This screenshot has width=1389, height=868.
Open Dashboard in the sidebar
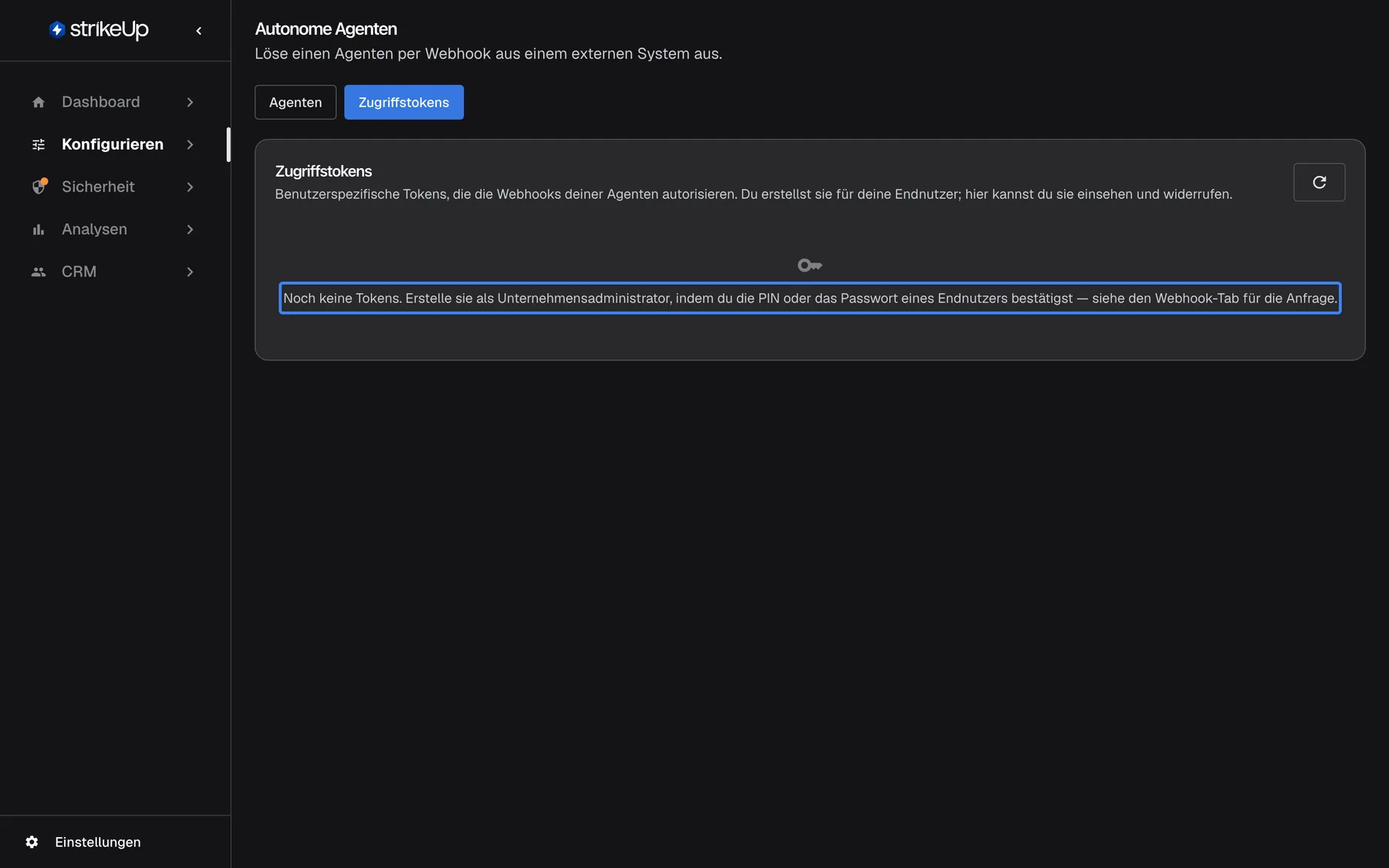coord(114,102)
